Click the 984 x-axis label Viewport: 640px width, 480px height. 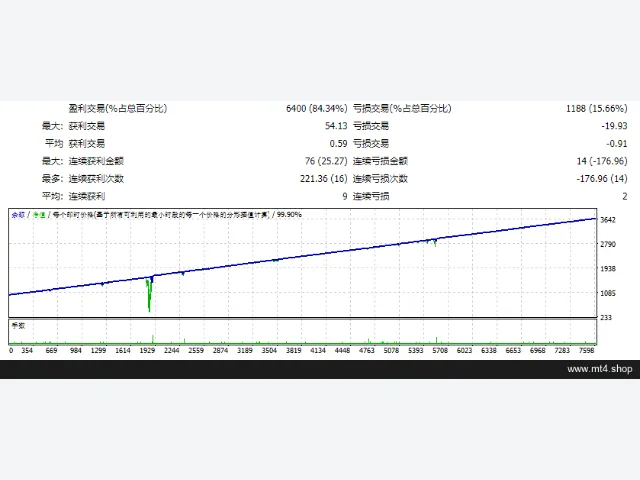[76, 350]
